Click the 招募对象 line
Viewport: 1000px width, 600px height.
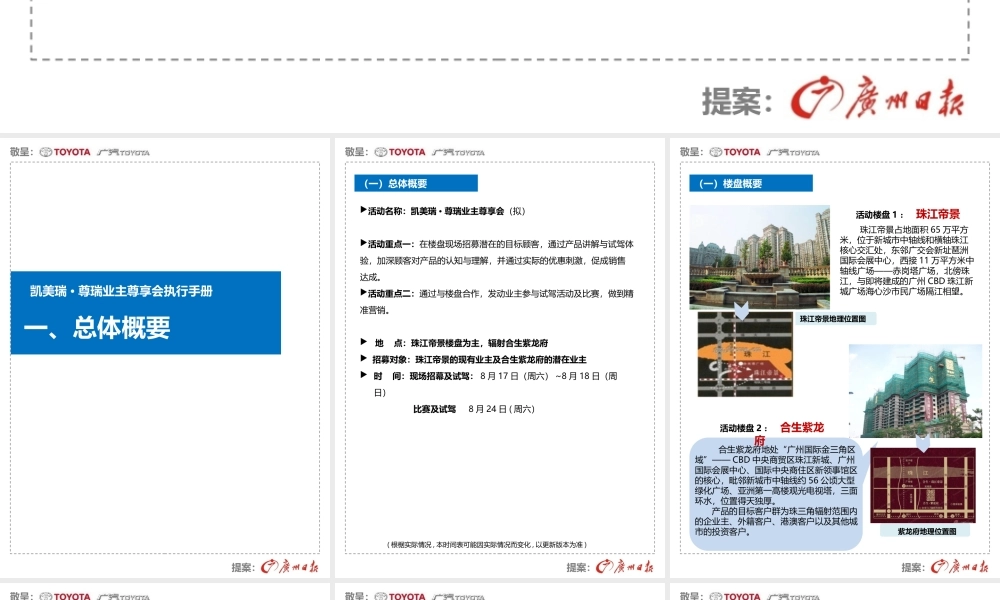point(474,360)
